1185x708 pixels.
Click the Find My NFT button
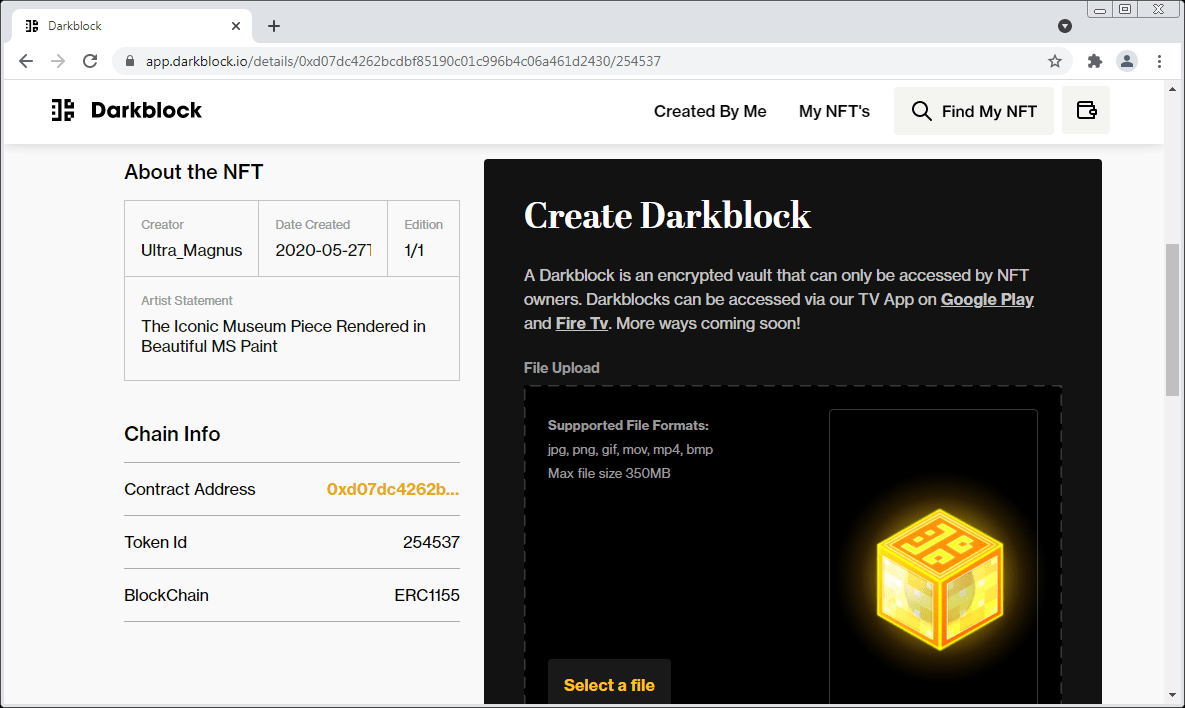tap(973, 110)
